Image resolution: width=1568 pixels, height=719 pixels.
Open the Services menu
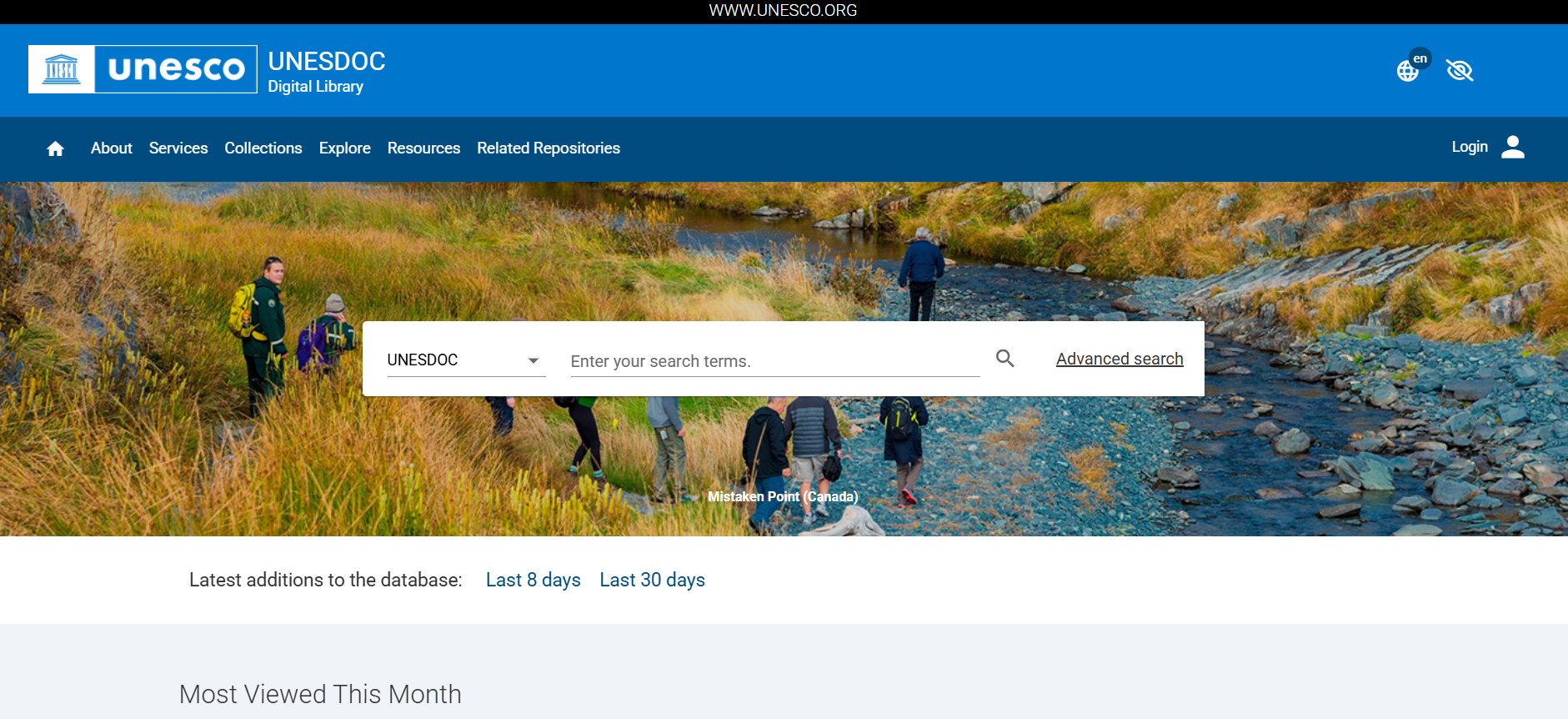click(x=178, y=148)
